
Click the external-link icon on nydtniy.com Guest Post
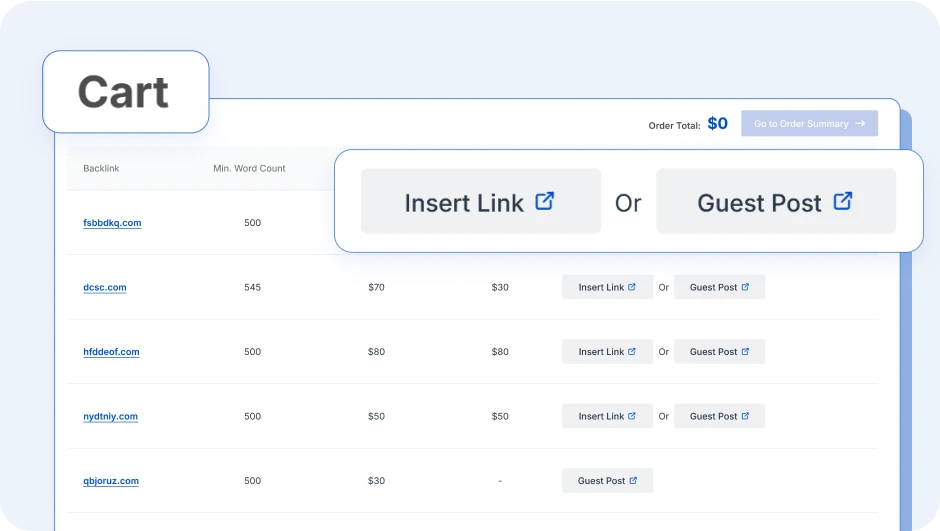745,416
